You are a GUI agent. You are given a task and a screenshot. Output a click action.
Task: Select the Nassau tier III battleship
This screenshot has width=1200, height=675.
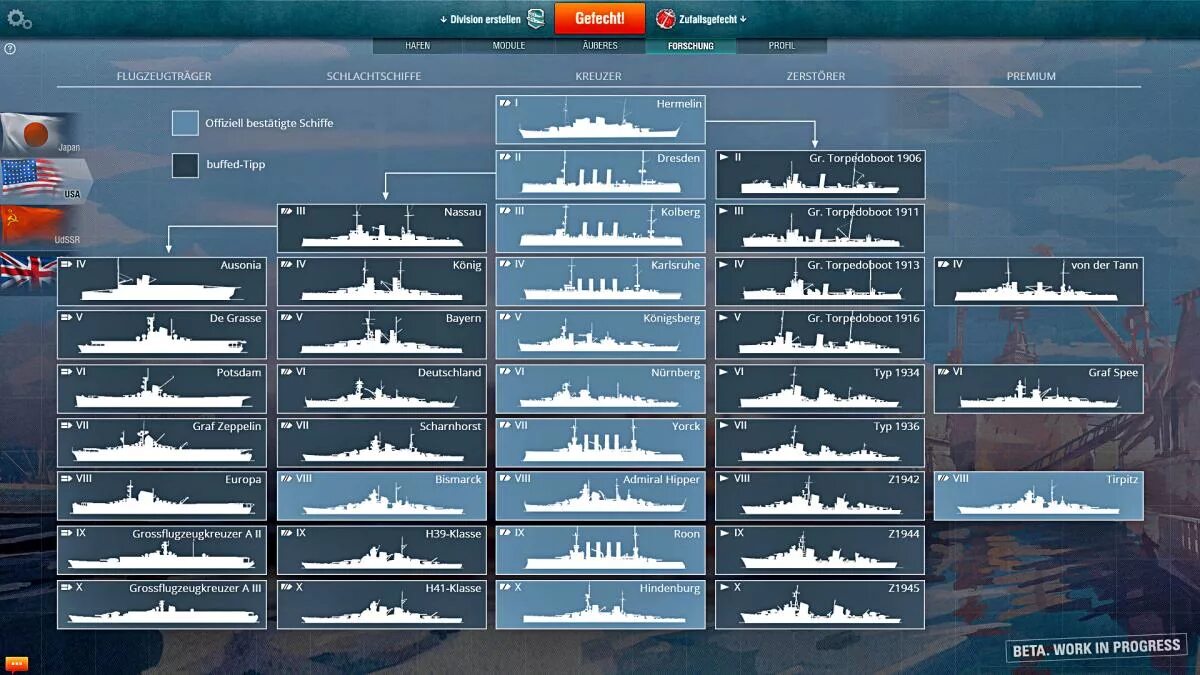381,228
